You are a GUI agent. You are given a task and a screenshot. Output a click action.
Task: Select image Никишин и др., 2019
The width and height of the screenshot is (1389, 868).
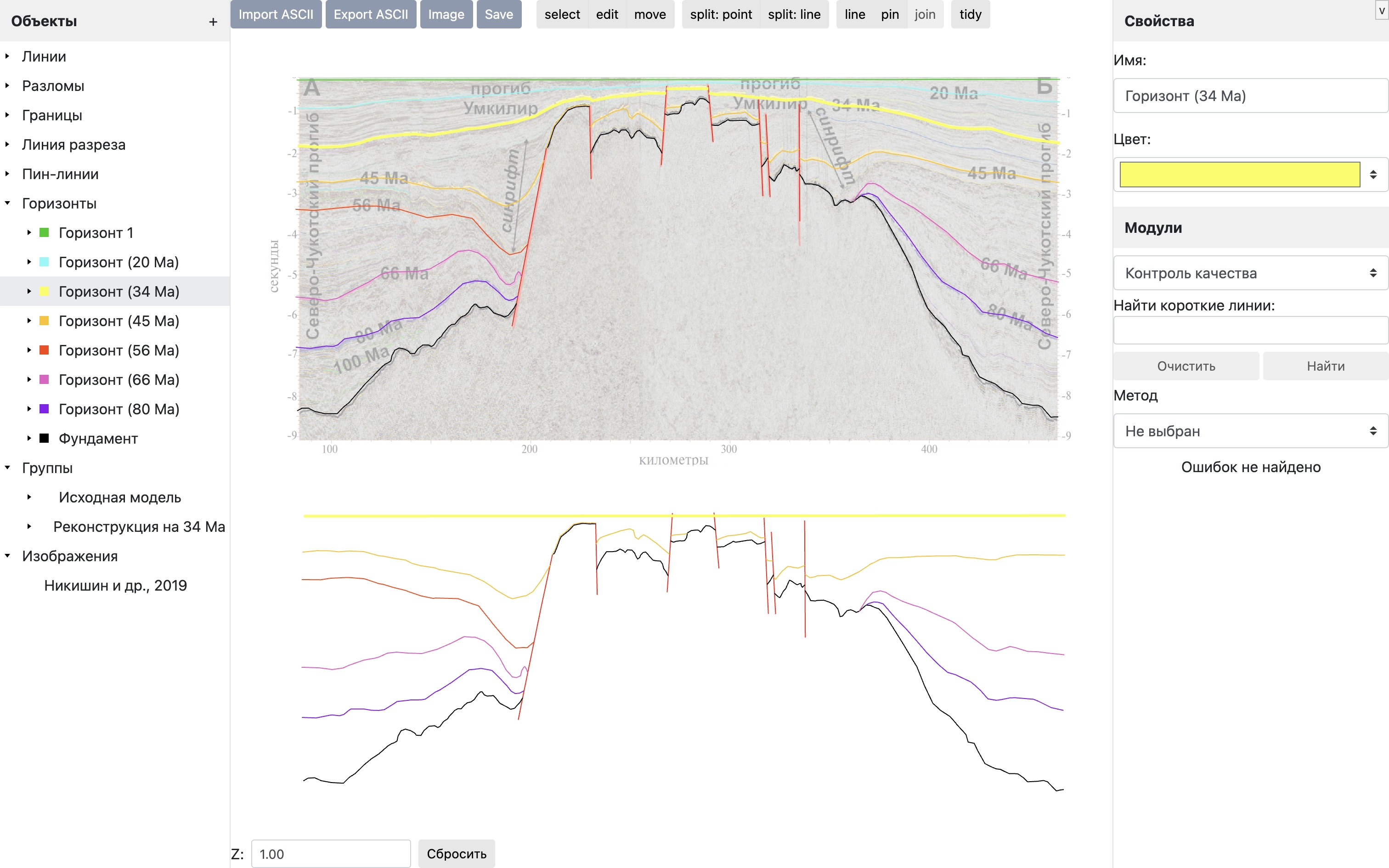coord(115,585)
